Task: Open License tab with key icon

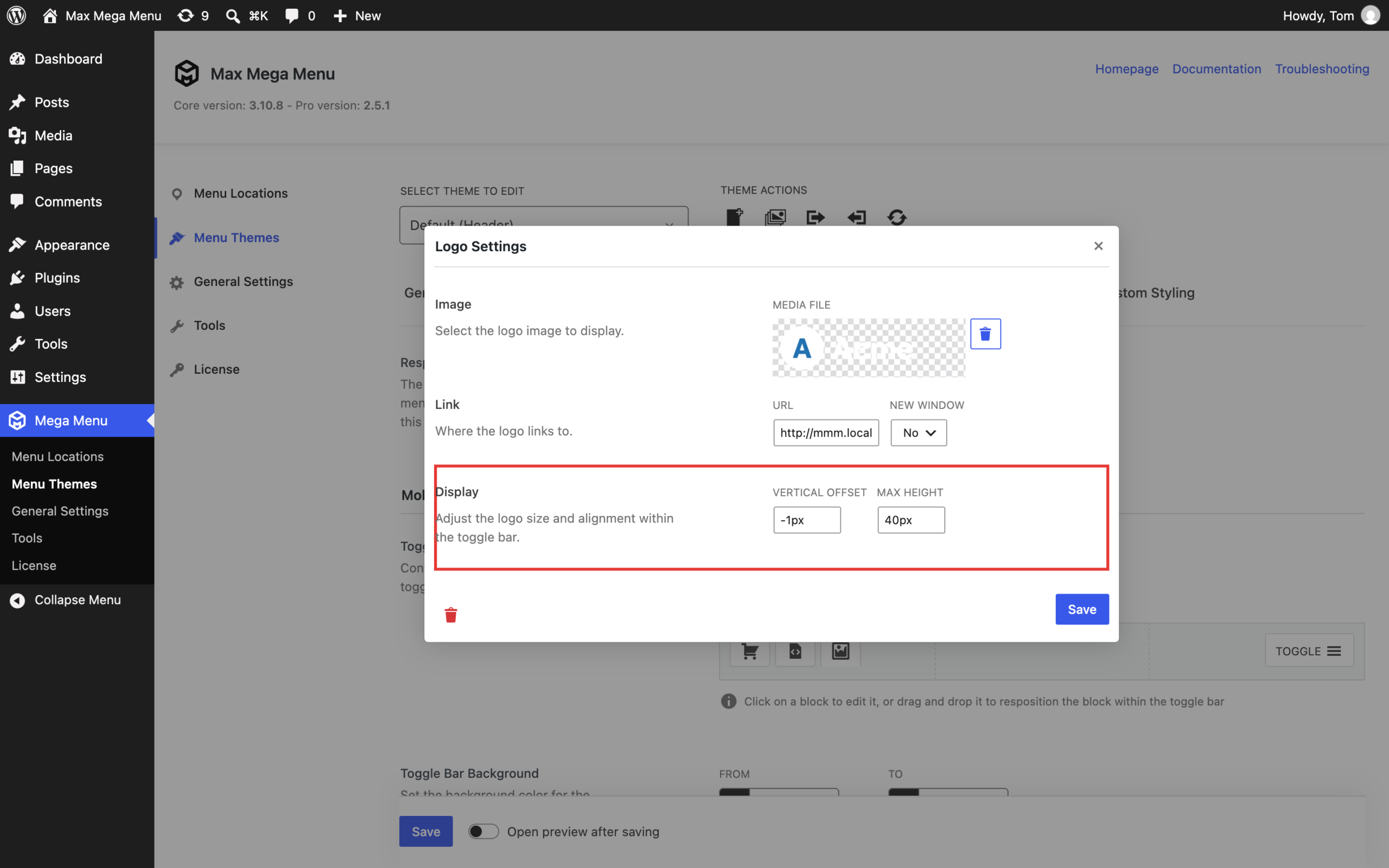Action: pos(205,369)
